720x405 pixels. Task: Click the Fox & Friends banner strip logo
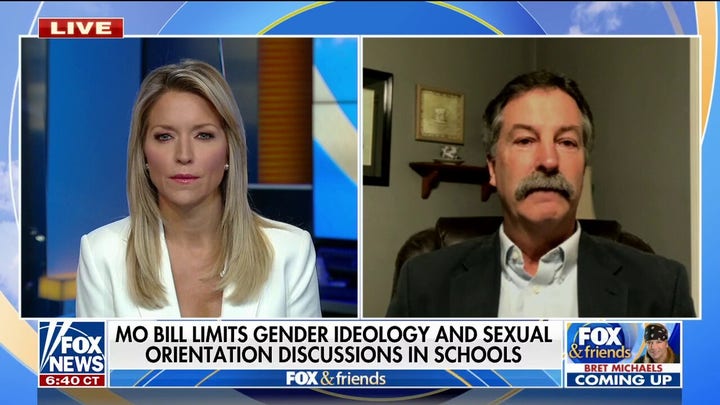336,378
